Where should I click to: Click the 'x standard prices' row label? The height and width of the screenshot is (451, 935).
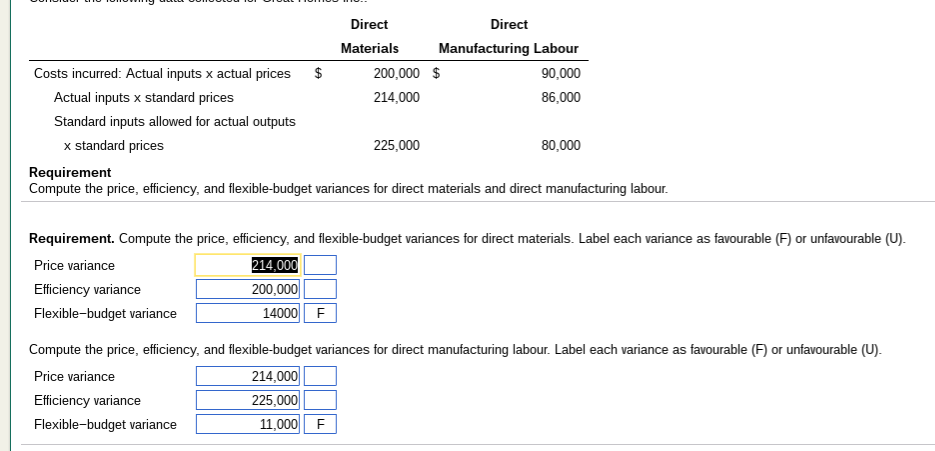click(x=113, y=146)
